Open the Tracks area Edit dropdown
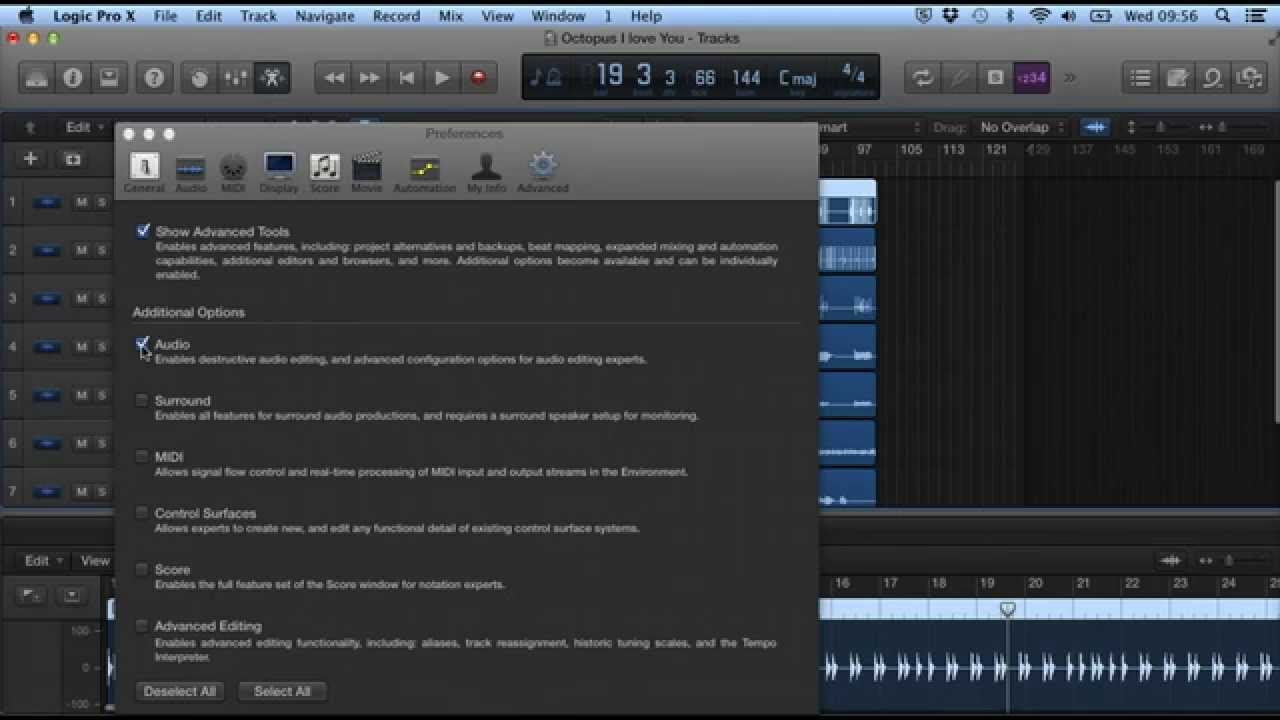 84,127
